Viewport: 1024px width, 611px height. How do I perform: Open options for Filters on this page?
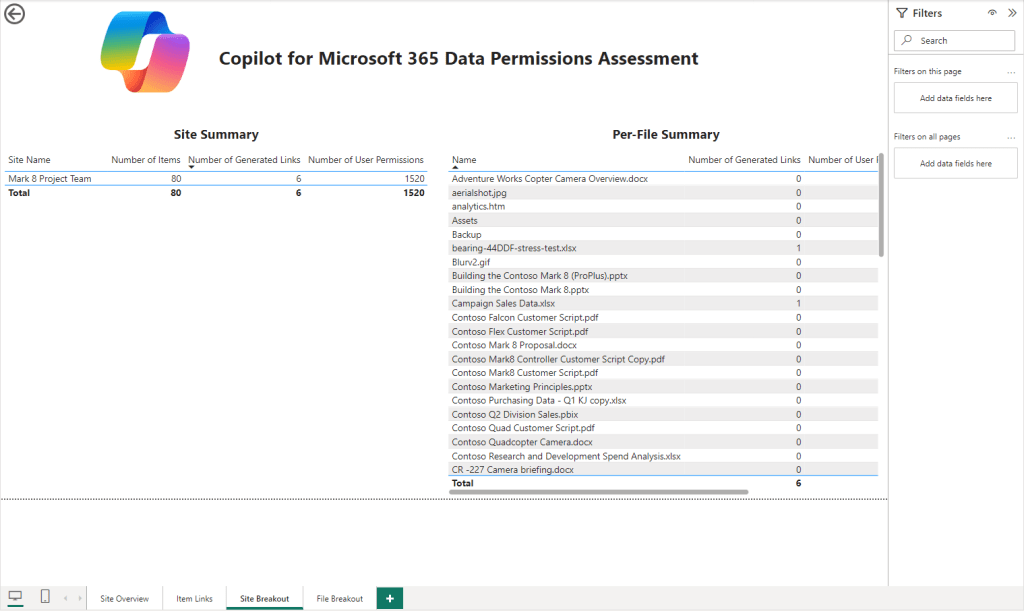[1011, 72]
